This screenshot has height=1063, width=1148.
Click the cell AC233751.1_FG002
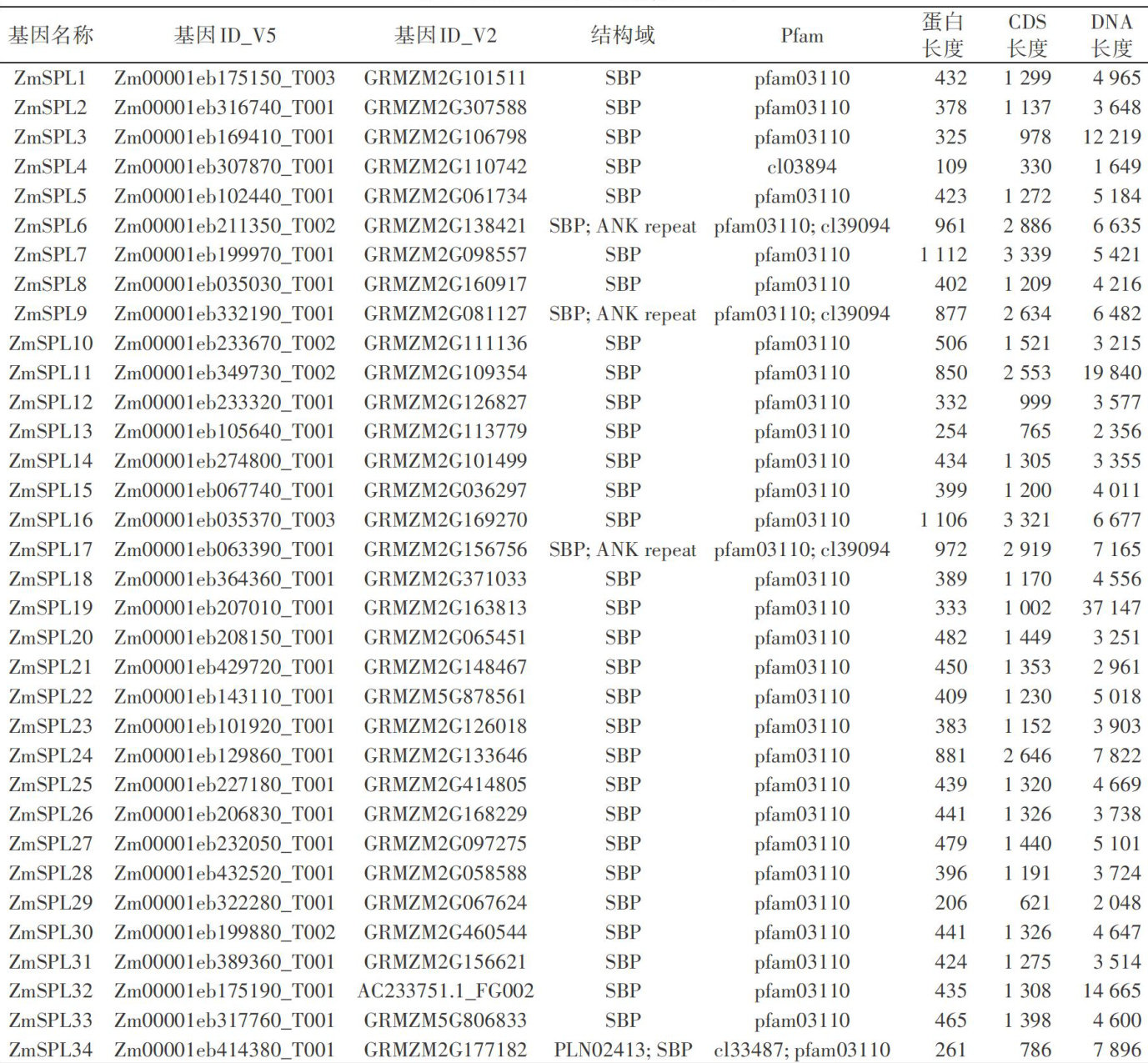coord(445,991)
